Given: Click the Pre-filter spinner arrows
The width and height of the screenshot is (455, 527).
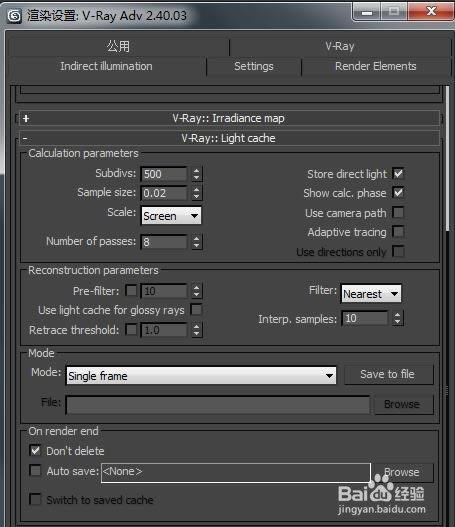Looking at the screenshot, I should click(197, 291).
